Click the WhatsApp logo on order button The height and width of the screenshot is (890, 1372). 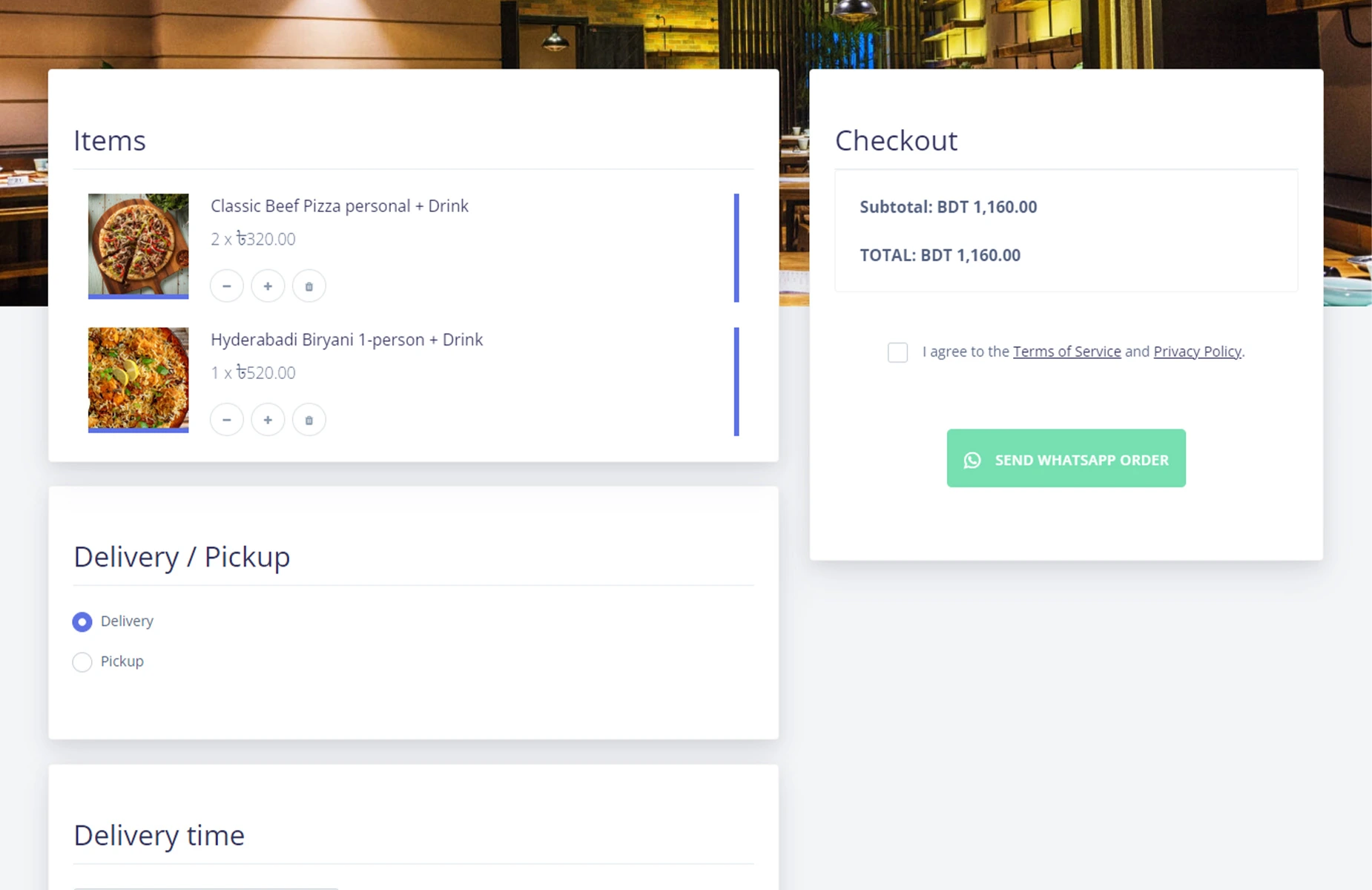[x=972, y=460]
